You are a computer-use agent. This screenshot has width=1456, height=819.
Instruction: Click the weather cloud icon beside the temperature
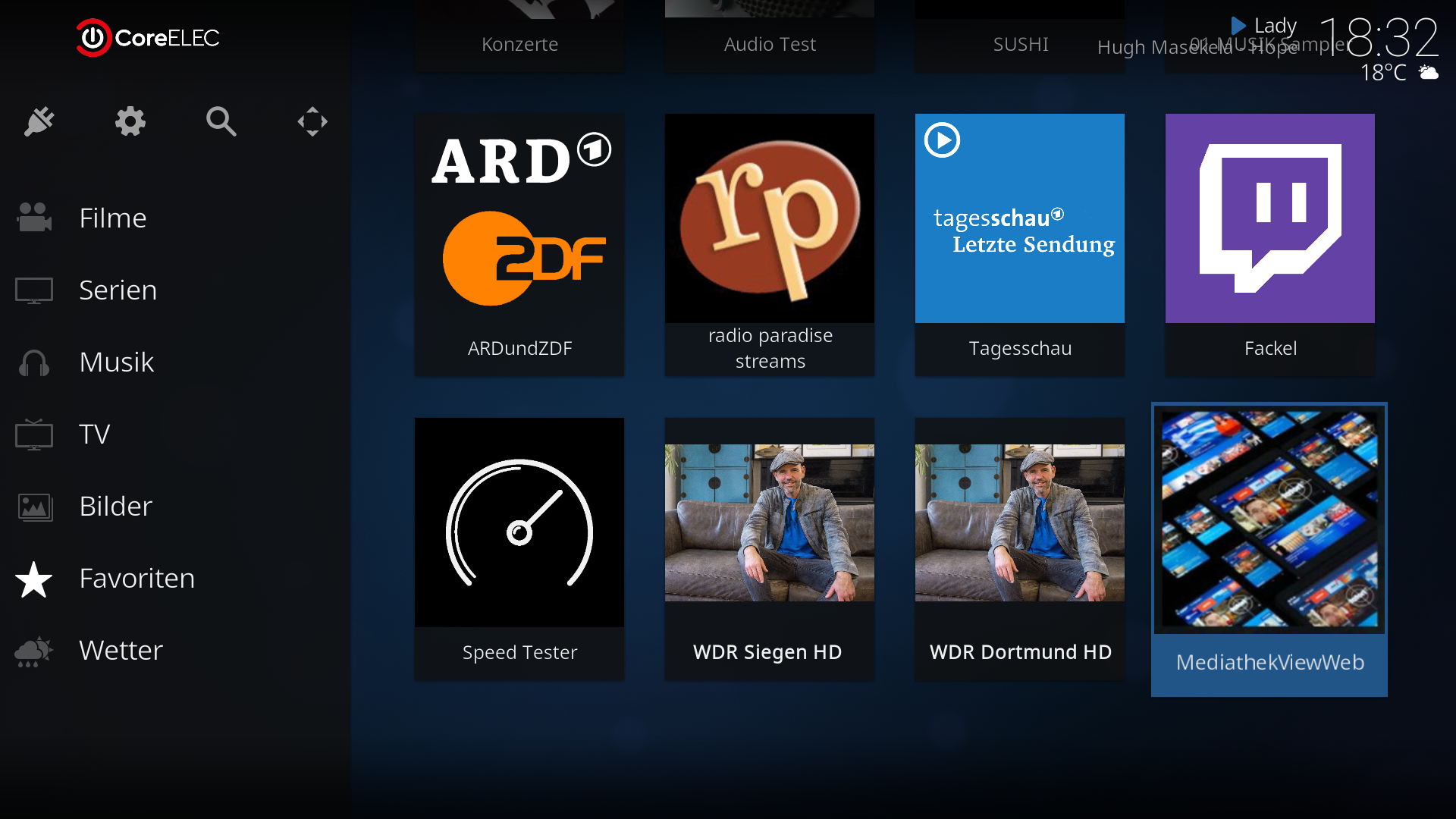tap(1429, 72)
